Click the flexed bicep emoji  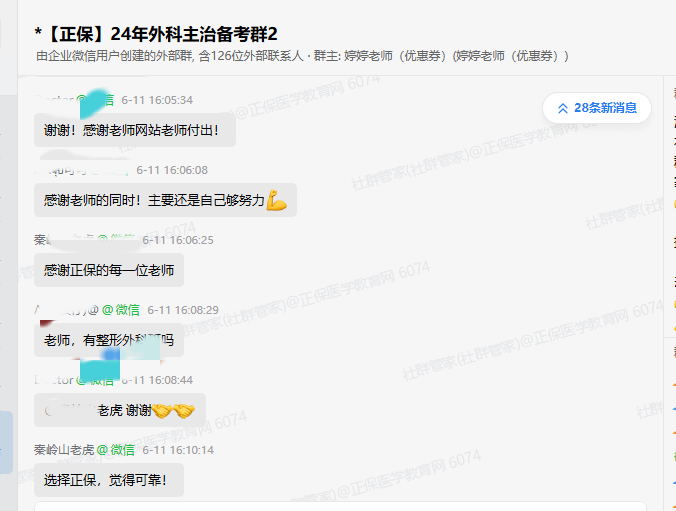[276, 200]
